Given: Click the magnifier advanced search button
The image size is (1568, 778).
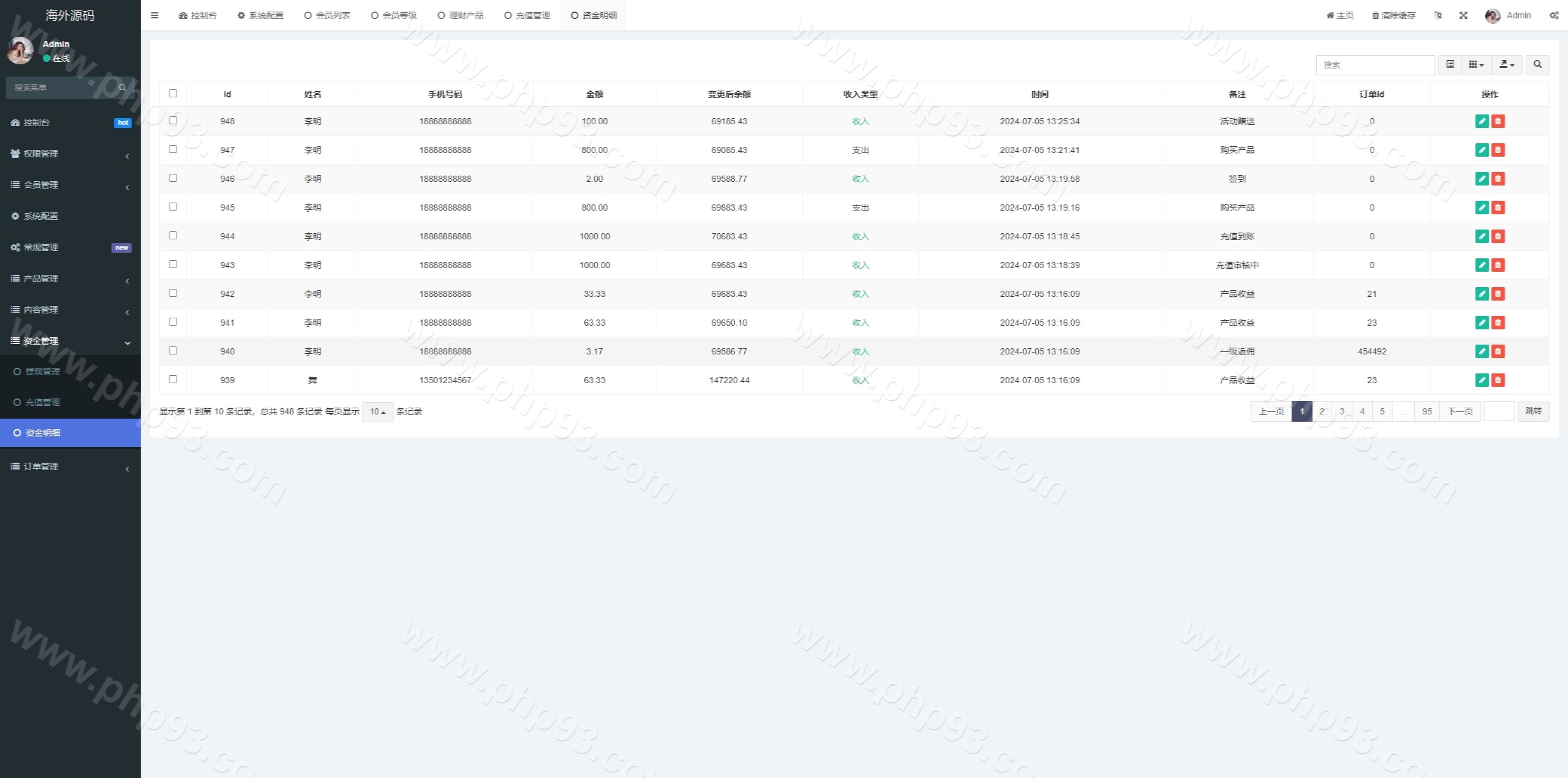Looking at the screenshot, I should [1537, 64].
